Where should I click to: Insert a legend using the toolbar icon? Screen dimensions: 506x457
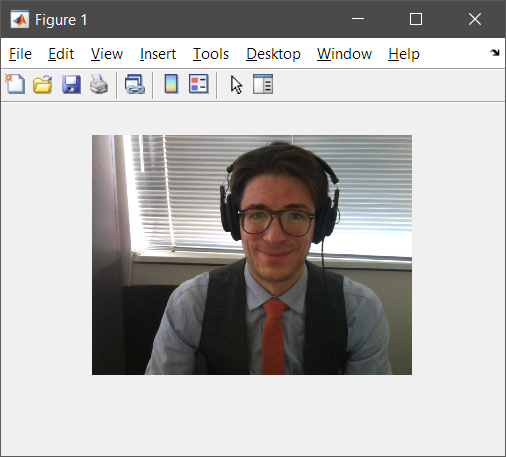(199, 84)
